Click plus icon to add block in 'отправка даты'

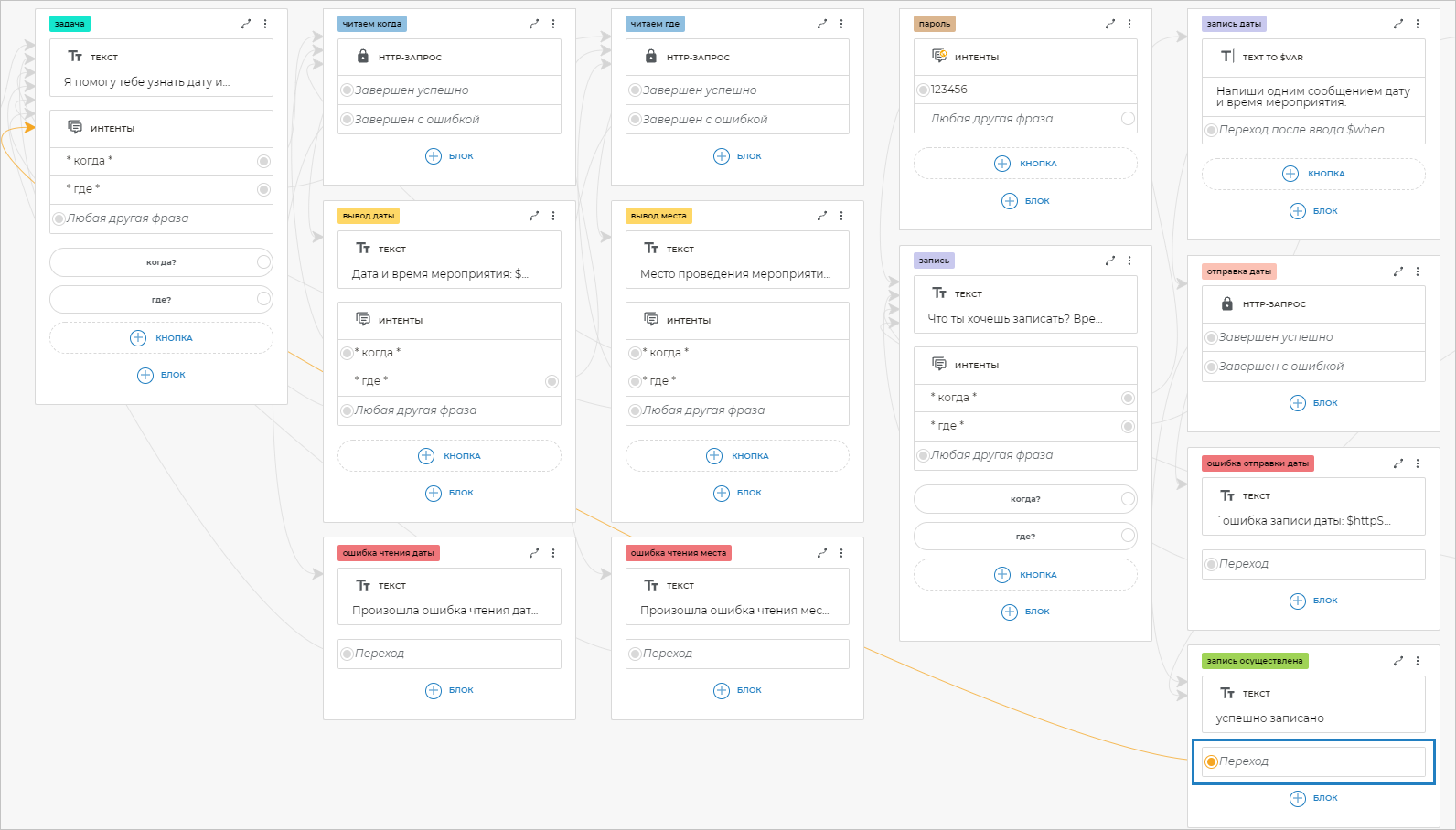click(1297, 403)
